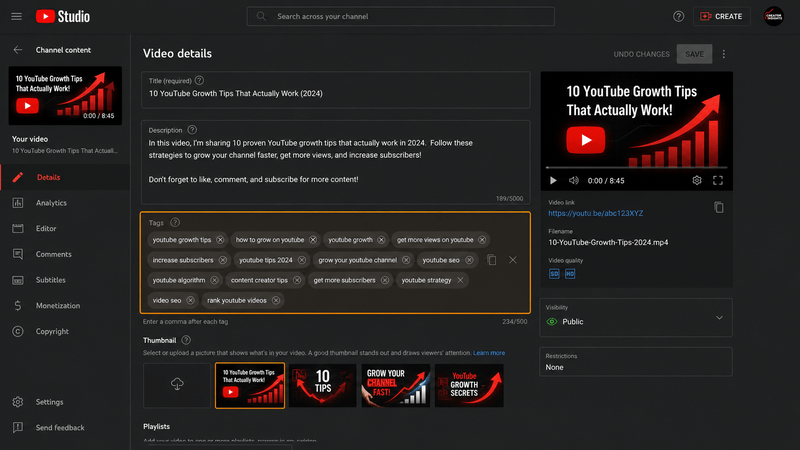Click the SAVE button
The image size is (800, 450).
[x=694, y=54]
